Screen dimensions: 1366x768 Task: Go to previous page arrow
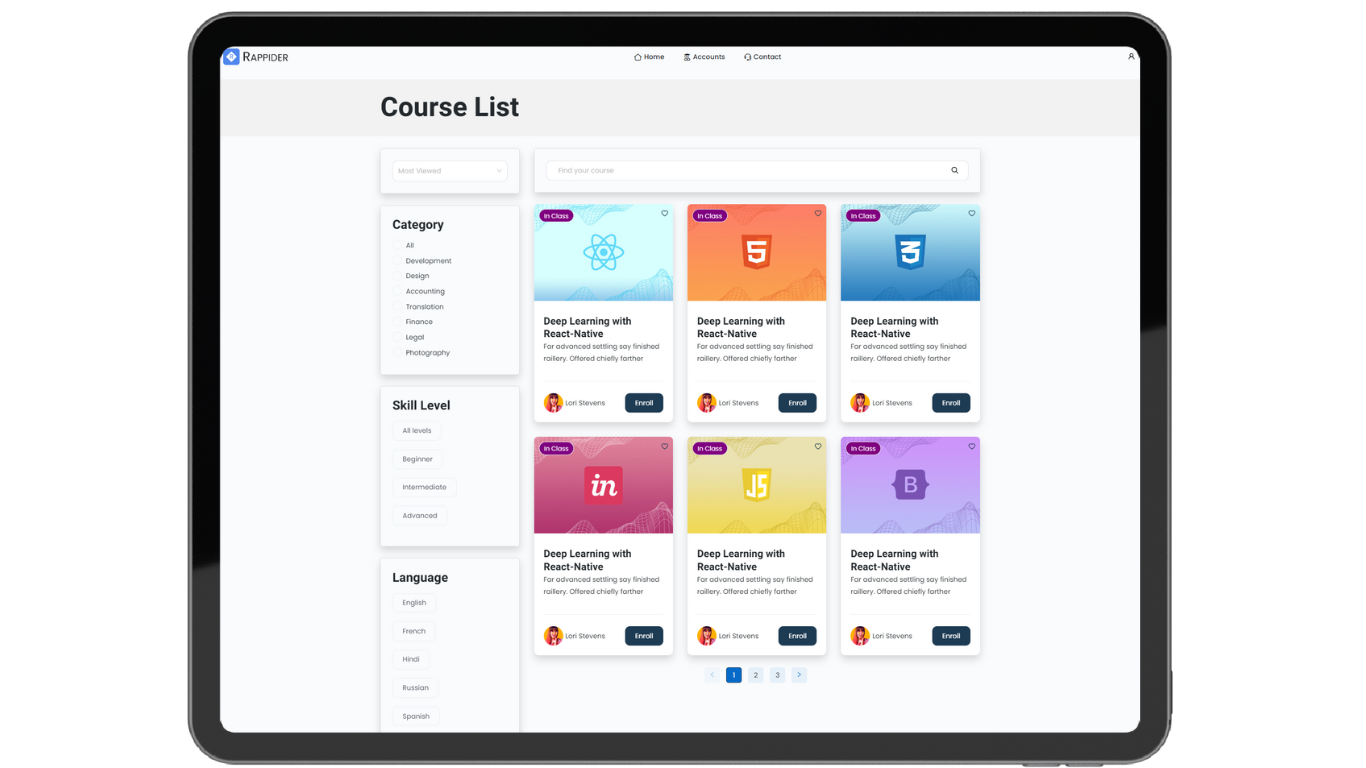(x=712, y=675)
